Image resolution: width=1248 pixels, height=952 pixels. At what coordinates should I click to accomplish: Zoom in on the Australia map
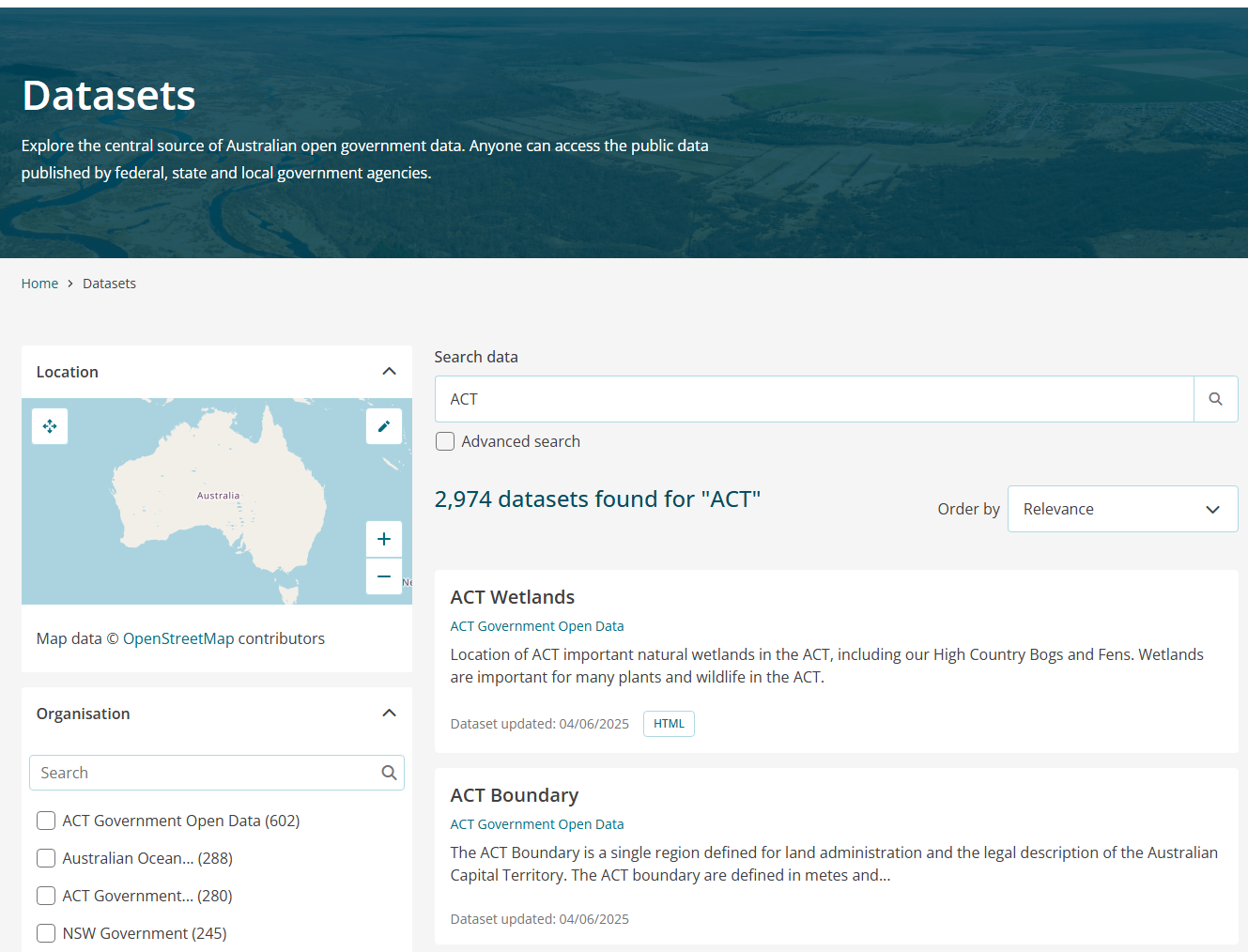point(383,539)
